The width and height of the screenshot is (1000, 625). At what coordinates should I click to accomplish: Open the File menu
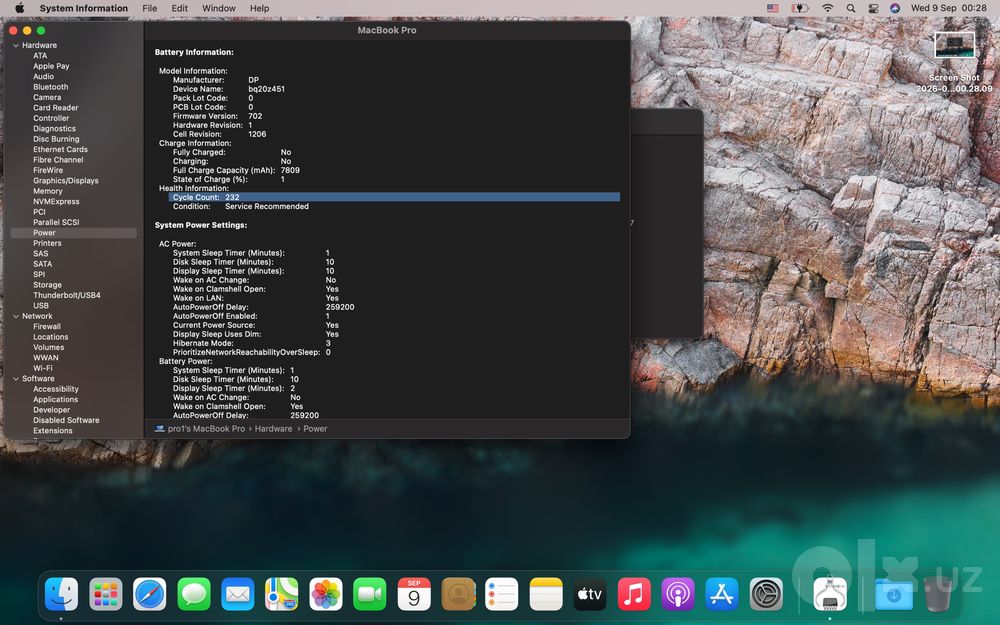pos(150,8)
